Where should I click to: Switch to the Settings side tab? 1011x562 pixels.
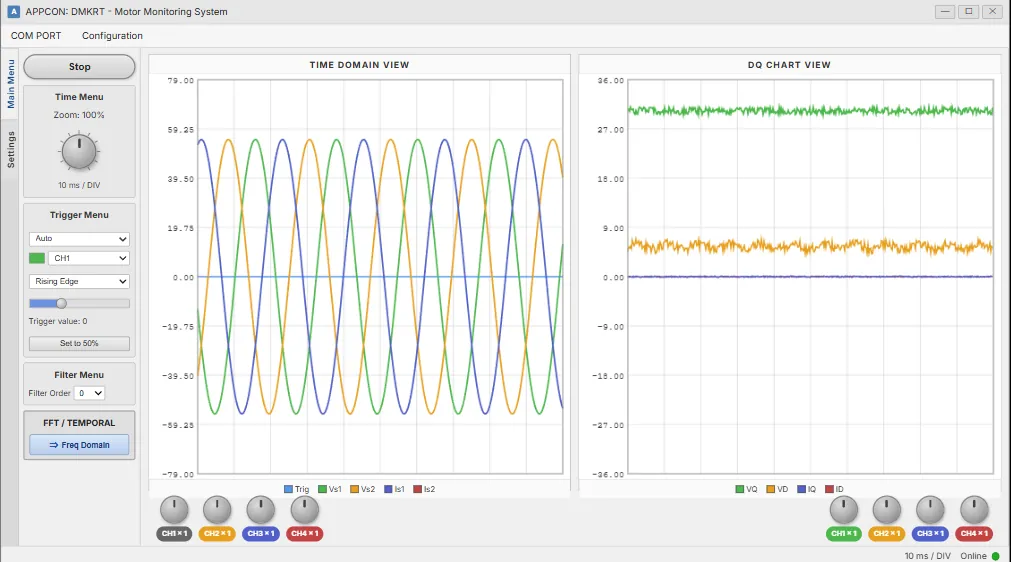tap(10, 150)
